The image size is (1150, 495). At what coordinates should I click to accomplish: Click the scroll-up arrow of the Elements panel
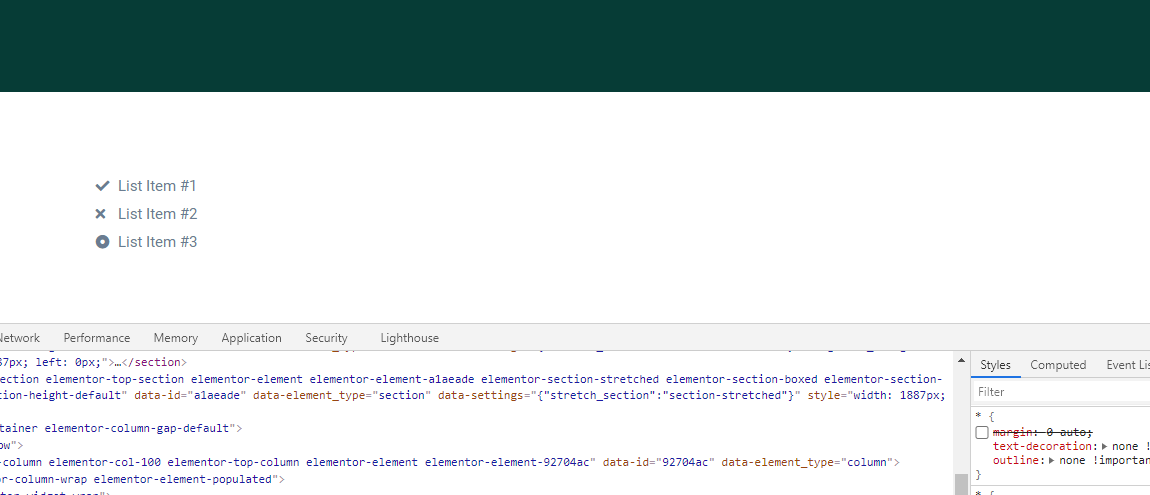(x=961, y=360)
